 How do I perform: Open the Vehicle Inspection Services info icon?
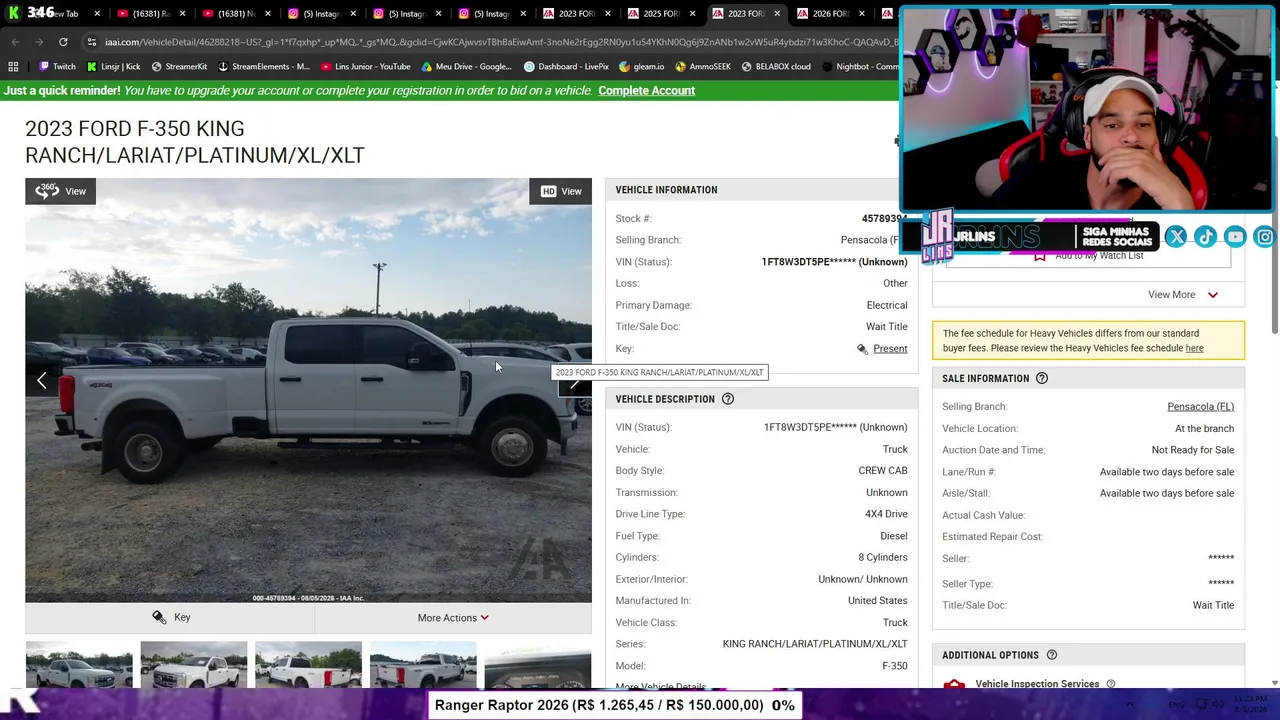click(x=1110, y=684)
